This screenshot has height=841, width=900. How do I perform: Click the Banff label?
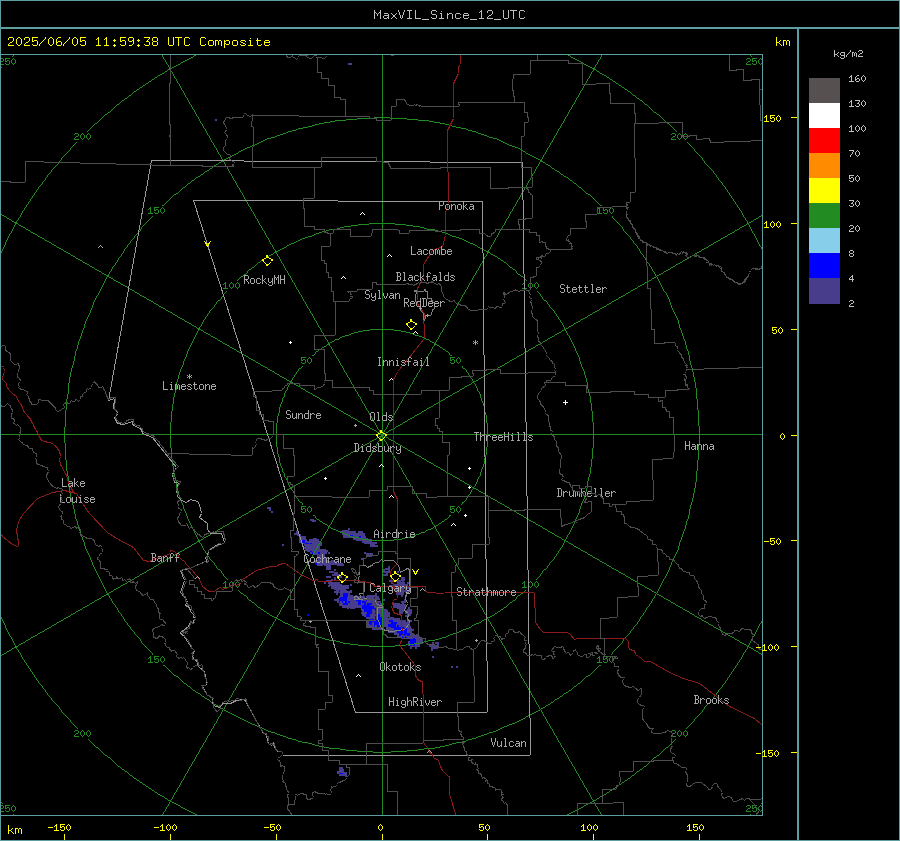[165, 557]
